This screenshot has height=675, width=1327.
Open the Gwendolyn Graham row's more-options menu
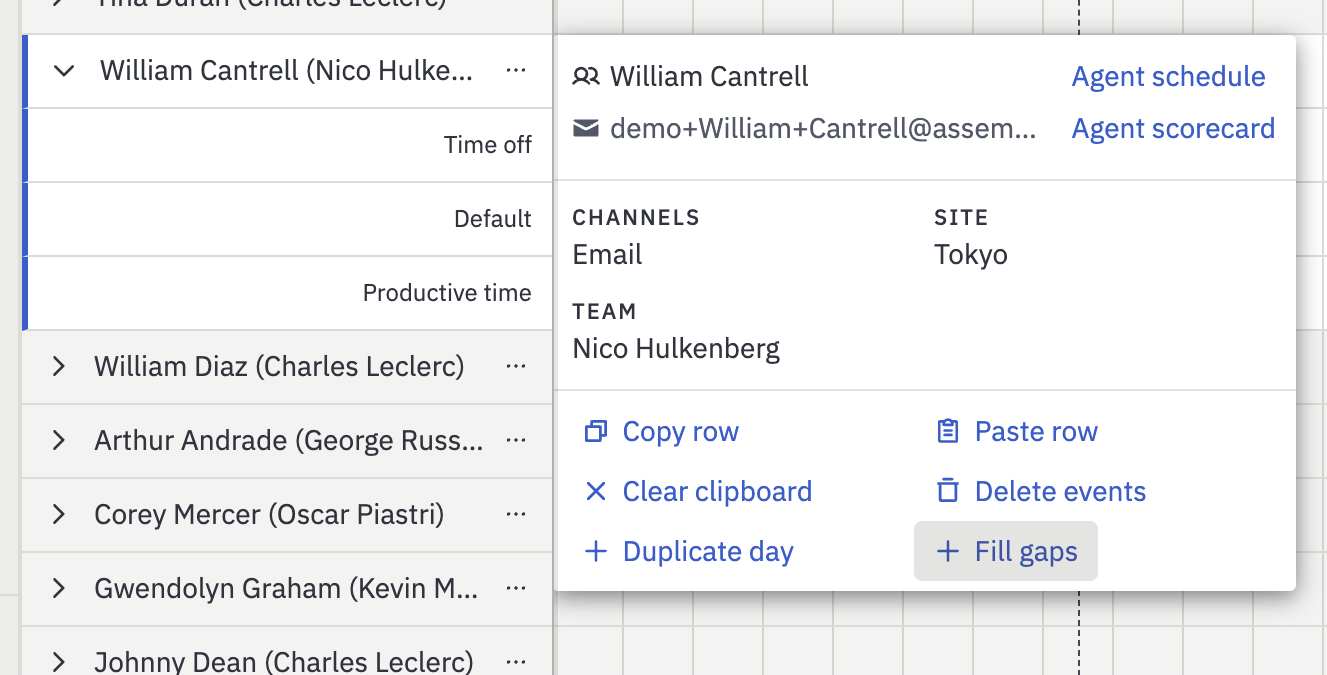point(516,588)
